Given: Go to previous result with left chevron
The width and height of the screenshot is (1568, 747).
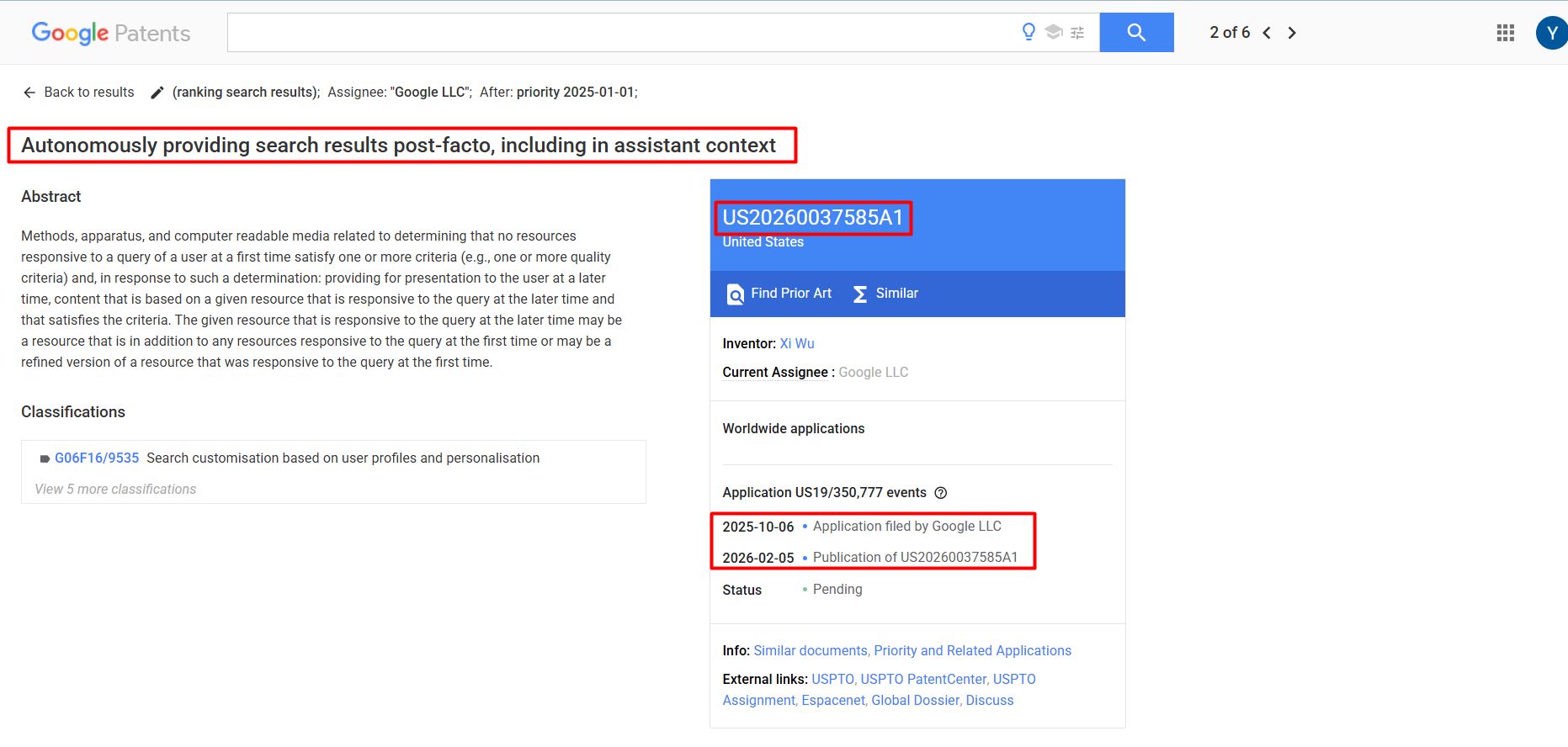Looking at the screenshot, I should point(1267,33).
